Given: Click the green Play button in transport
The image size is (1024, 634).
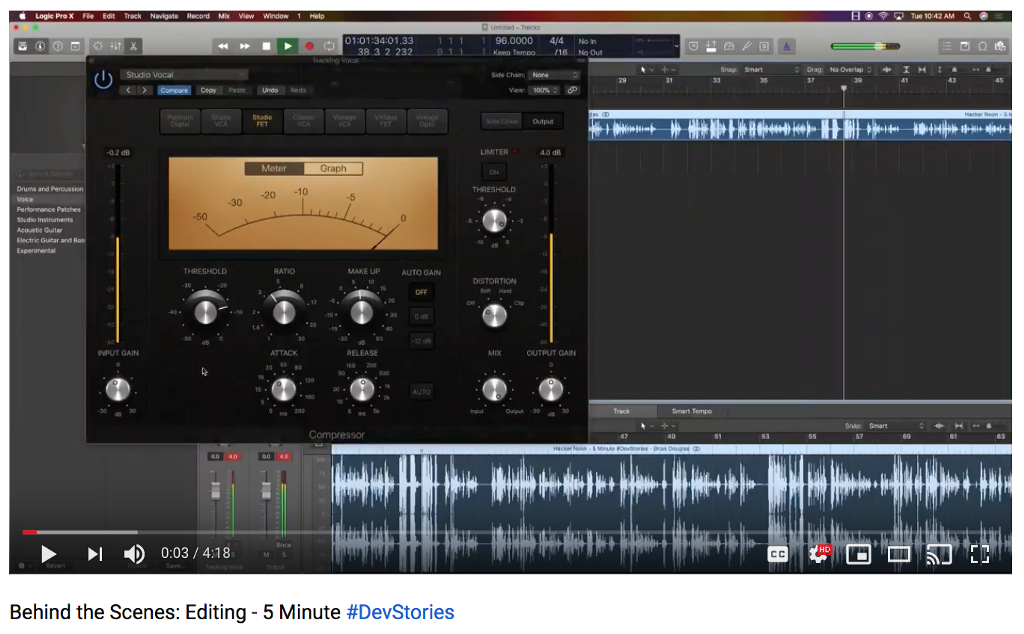Looking at the screenshot, I should tap(288, 46).
